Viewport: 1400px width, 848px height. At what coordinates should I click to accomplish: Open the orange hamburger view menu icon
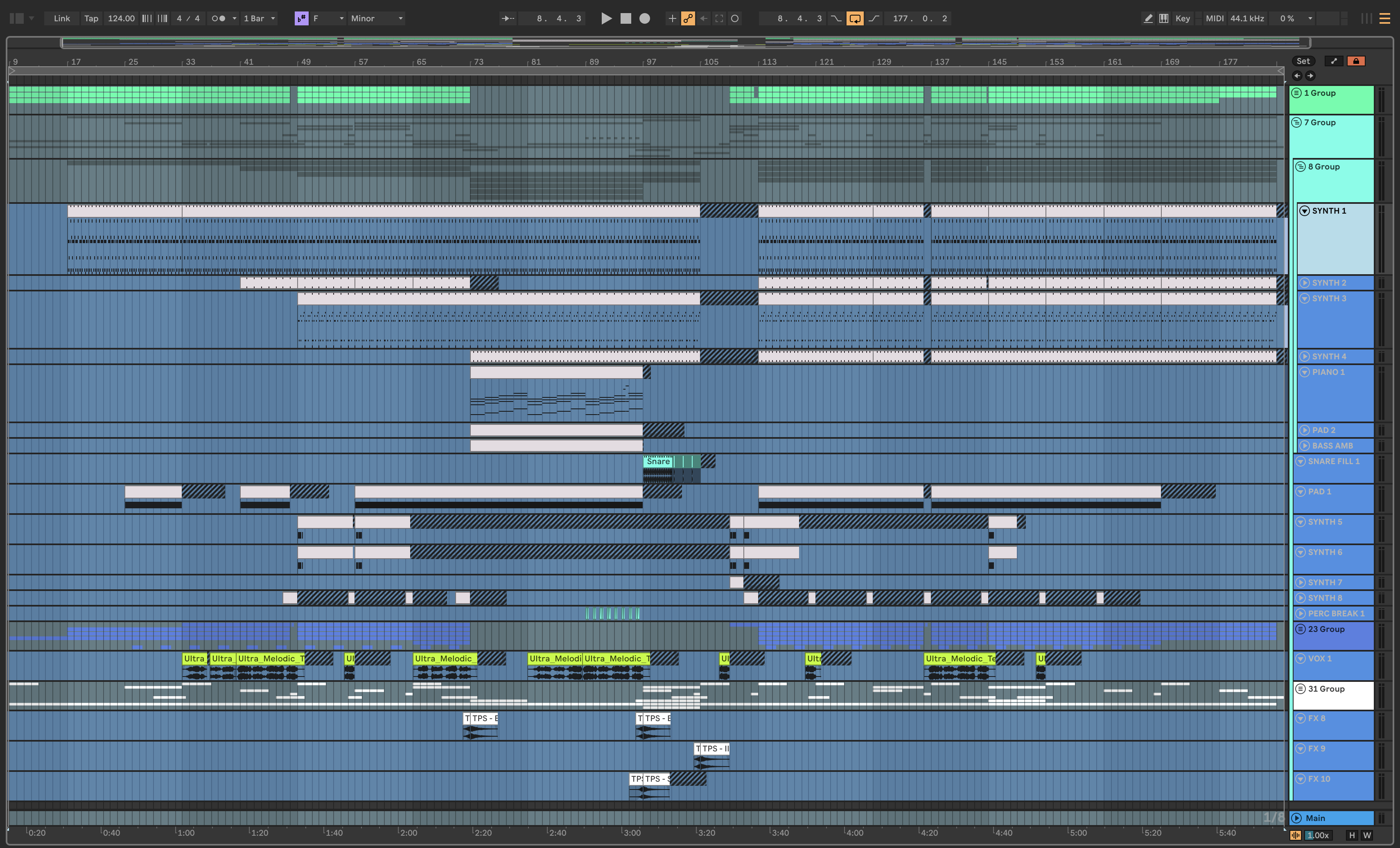click(1385, 18)
